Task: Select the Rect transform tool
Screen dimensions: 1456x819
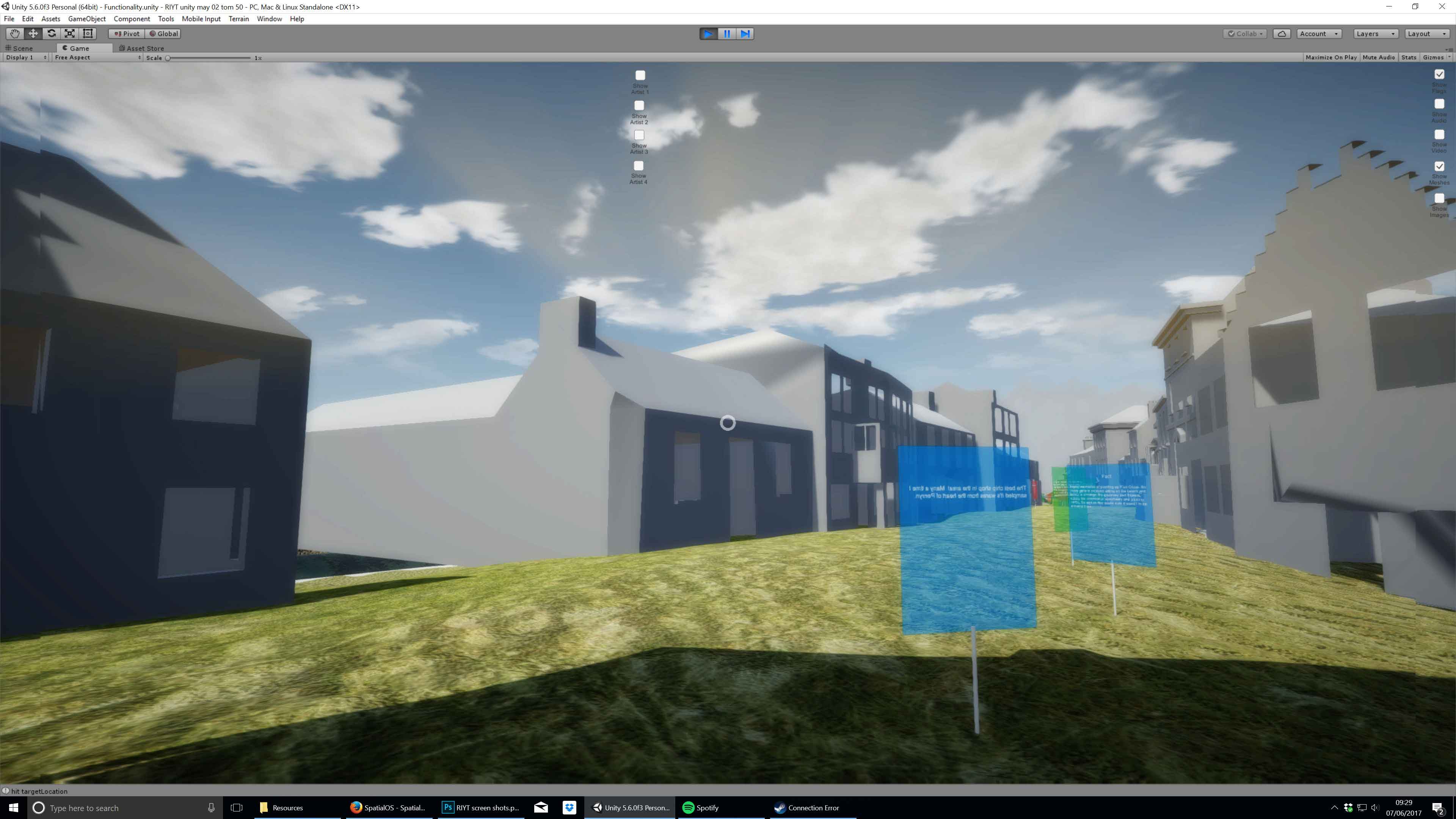Action: 88,33
